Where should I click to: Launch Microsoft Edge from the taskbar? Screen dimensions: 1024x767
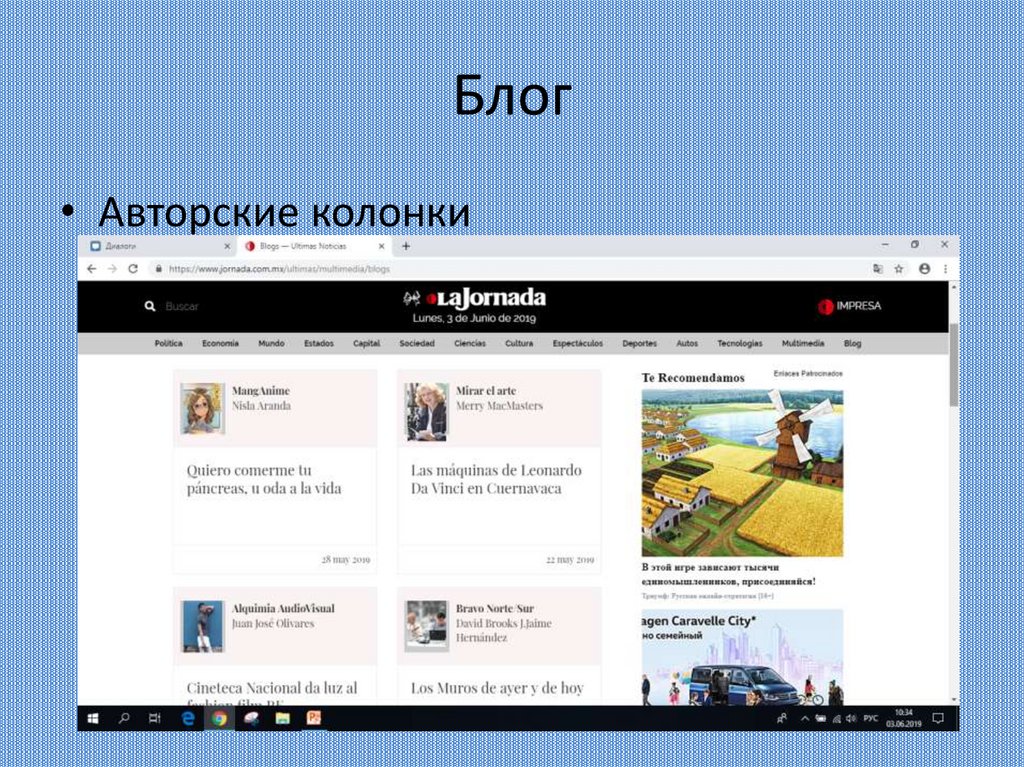188,718
